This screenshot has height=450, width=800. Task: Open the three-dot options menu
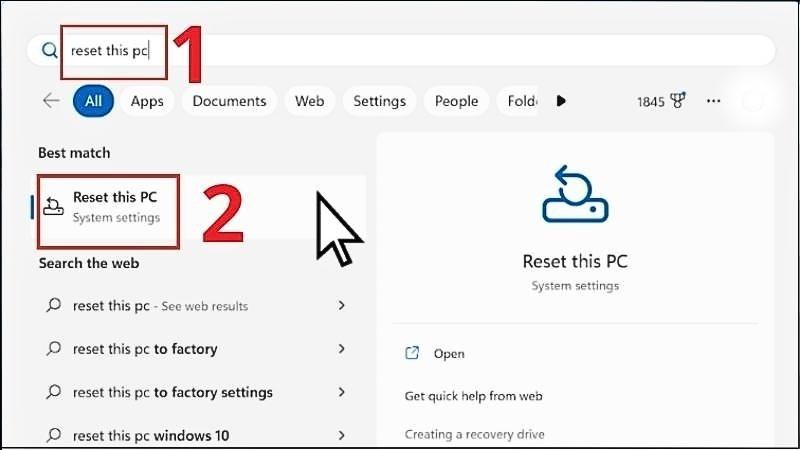[713, 101]
